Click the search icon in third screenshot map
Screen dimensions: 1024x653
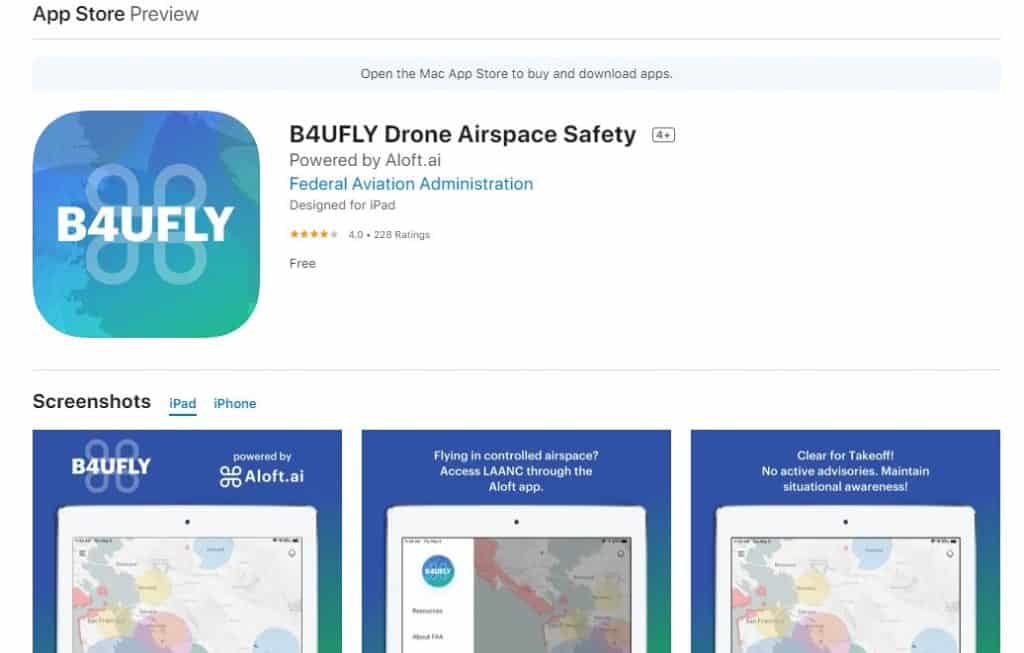click(x=950, y=553)
